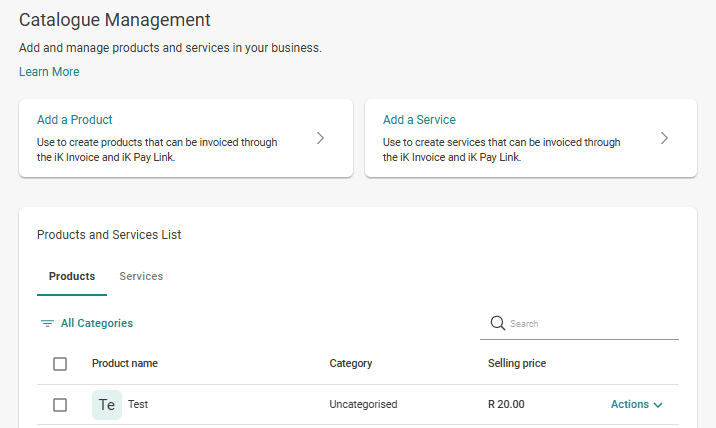The image size is (716, 428).
Task: Click the Category column header
Action: point(351,364)
